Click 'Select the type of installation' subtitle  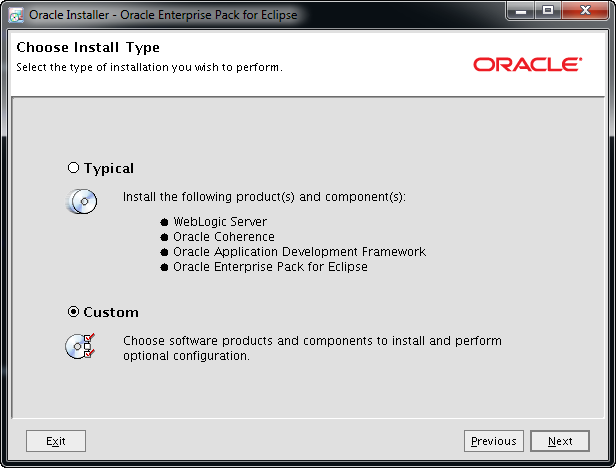149,67
